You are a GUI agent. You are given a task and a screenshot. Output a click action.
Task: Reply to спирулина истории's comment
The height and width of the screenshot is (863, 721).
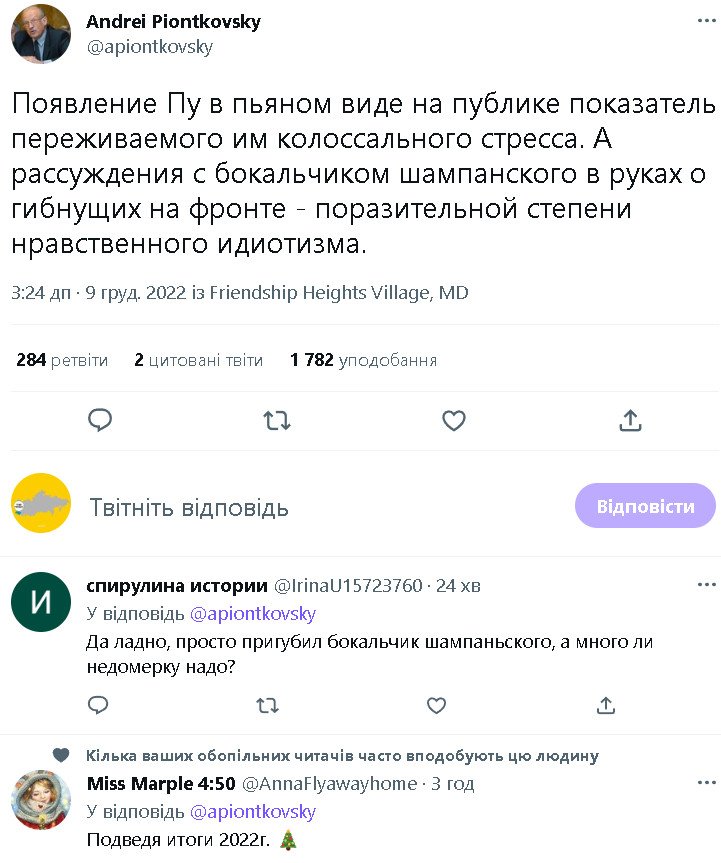(x=98, y=705)
